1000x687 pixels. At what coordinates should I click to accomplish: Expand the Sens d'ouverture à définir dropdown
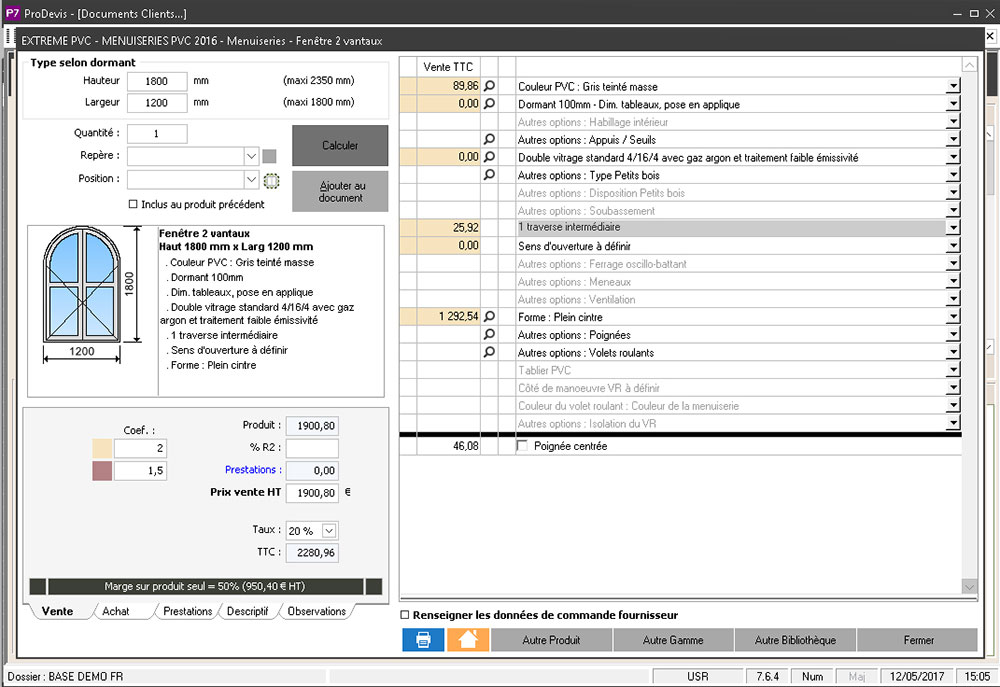tap(953, 246)
